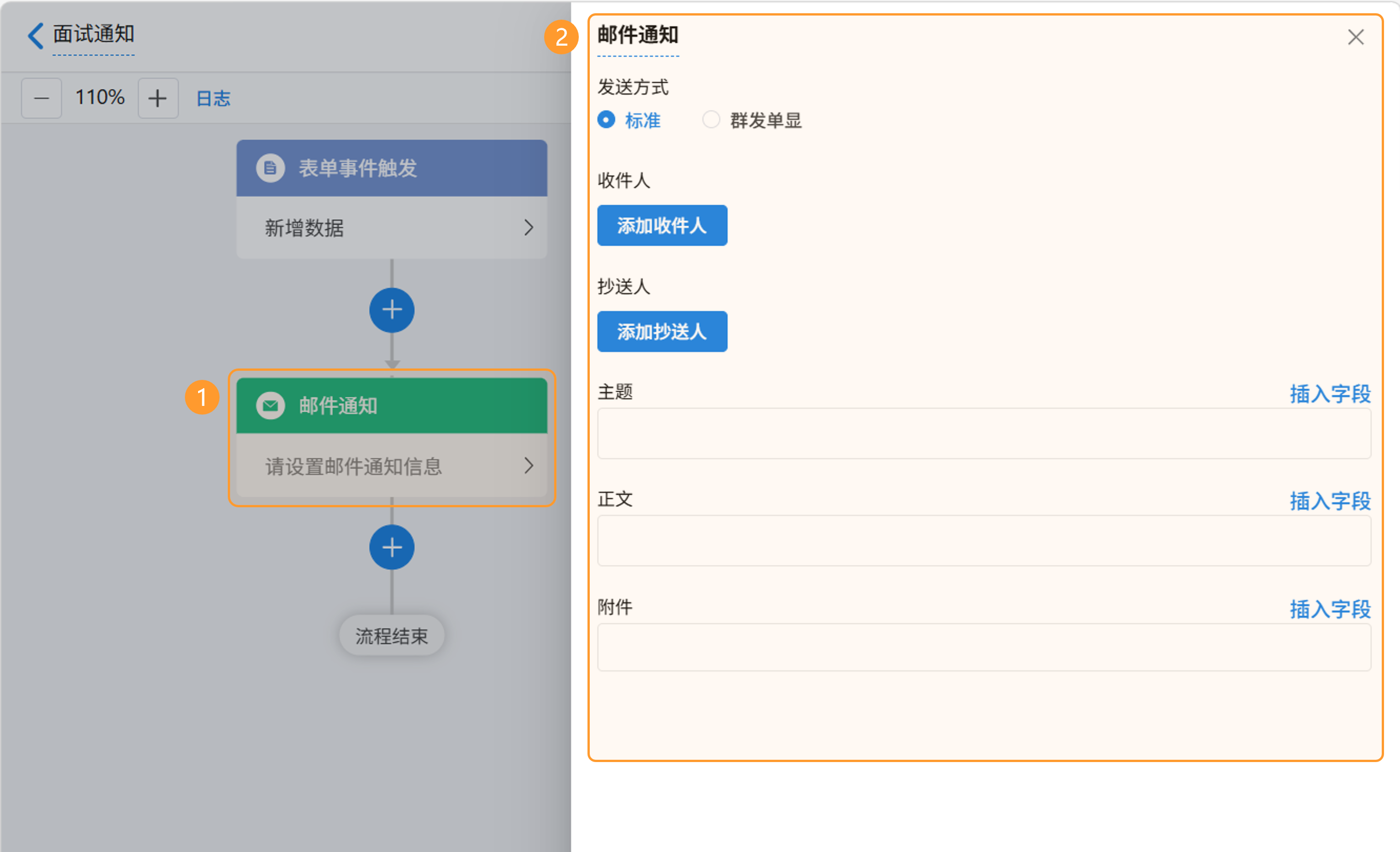This screenshot has height=852, width=1400.
Task: Focus the 主题 subject input box
Action: point(984,433)
